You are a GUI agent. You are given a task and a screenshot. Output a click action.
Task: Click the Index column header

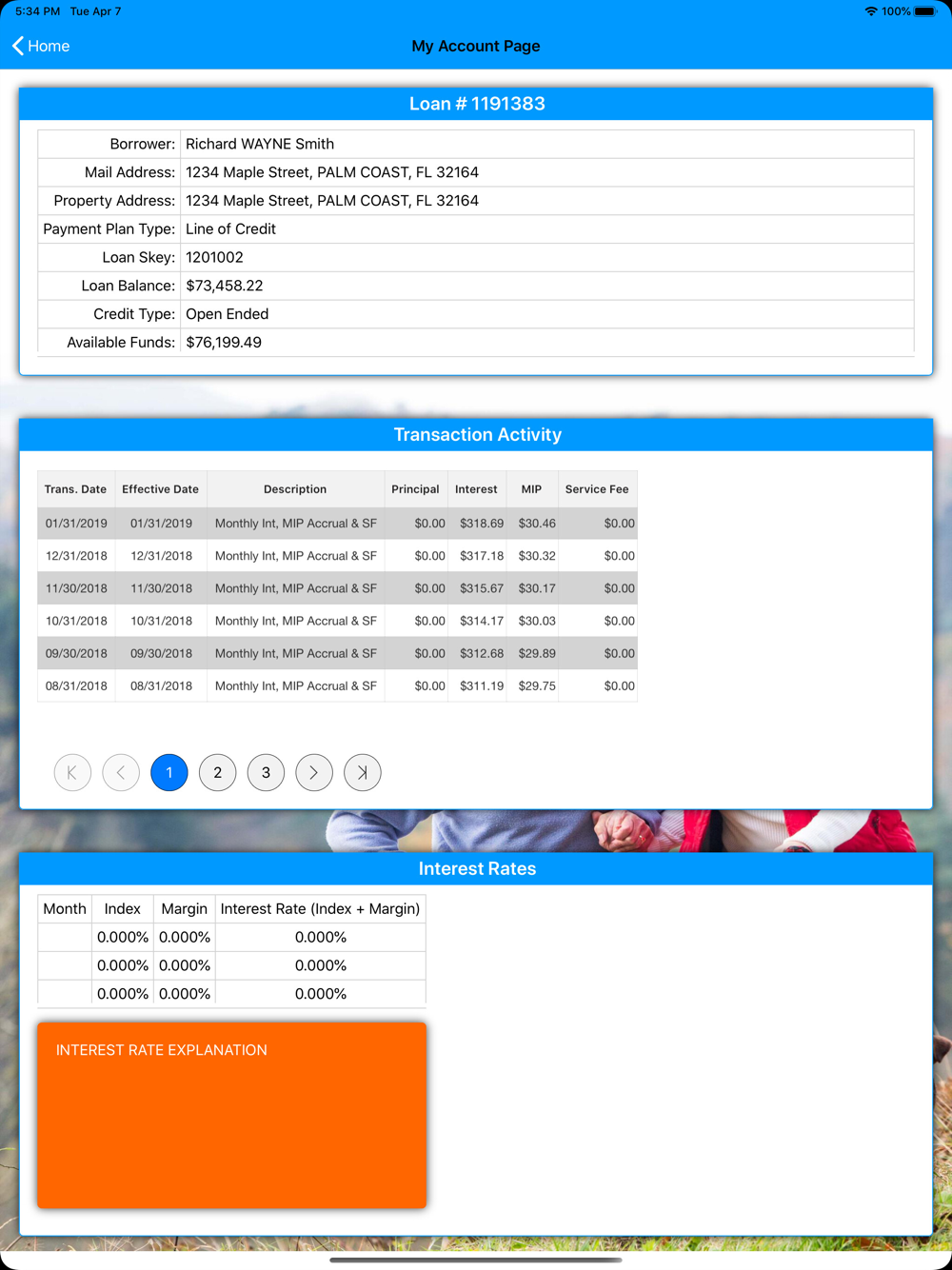(122, 909)
